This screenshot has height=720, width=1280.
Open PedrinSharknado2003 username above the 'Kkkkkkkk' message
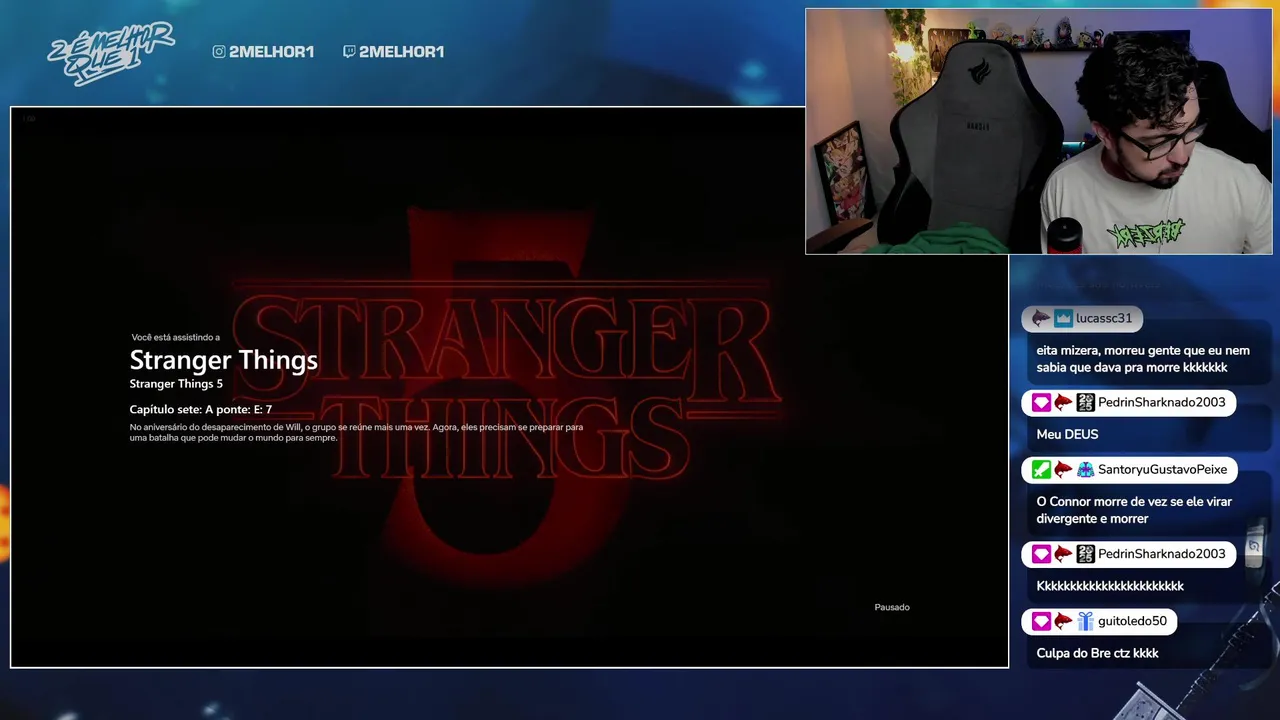point(1161,554)
